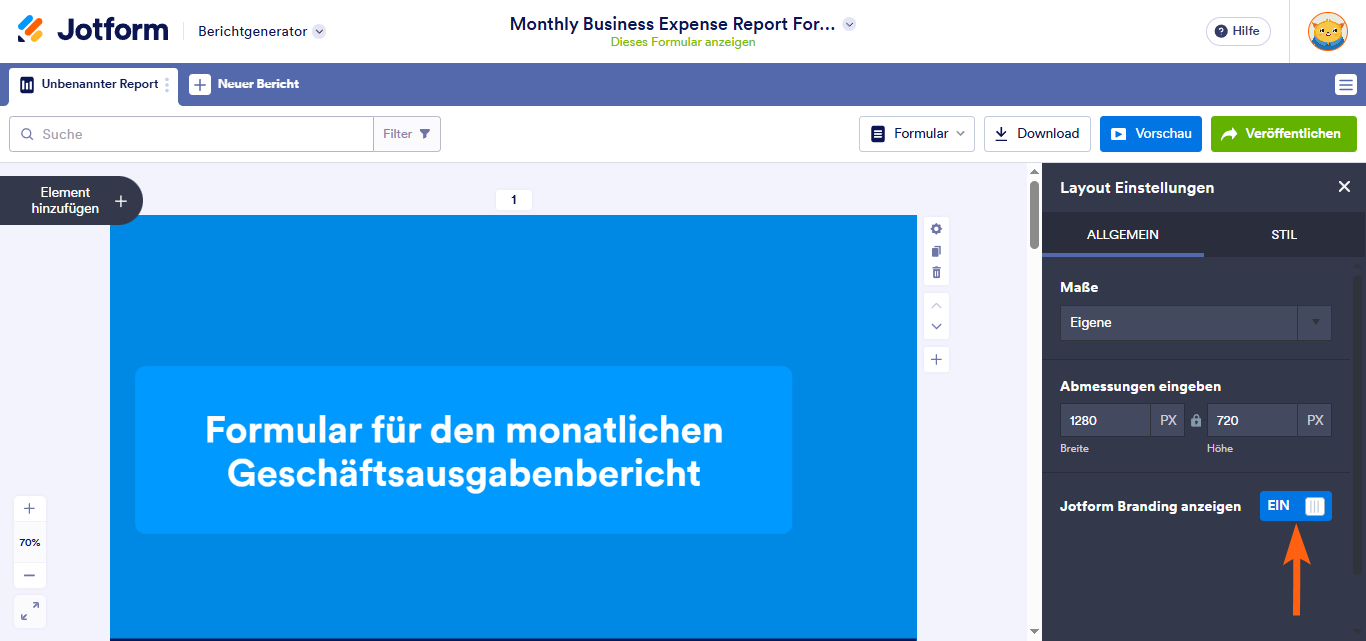The width and height of the screenshot is (1366, 641).
Task: Lock aspect ratio between Breite and Höhe
Action: pyautogui.click(x=1195, y=419)
